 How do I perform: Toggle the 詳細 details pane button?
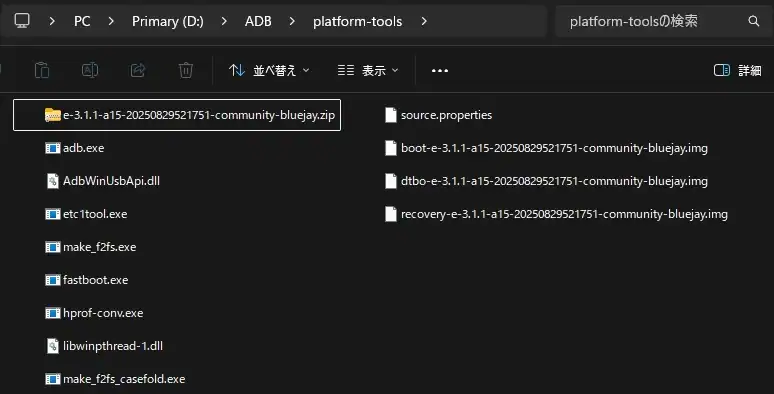737,71
